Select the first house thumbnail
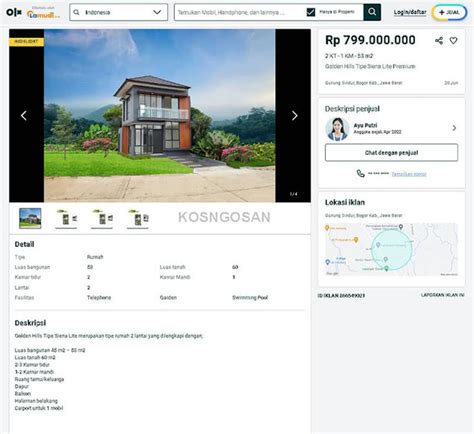Viewport: 474px width, 434px height. click(30, 218)
